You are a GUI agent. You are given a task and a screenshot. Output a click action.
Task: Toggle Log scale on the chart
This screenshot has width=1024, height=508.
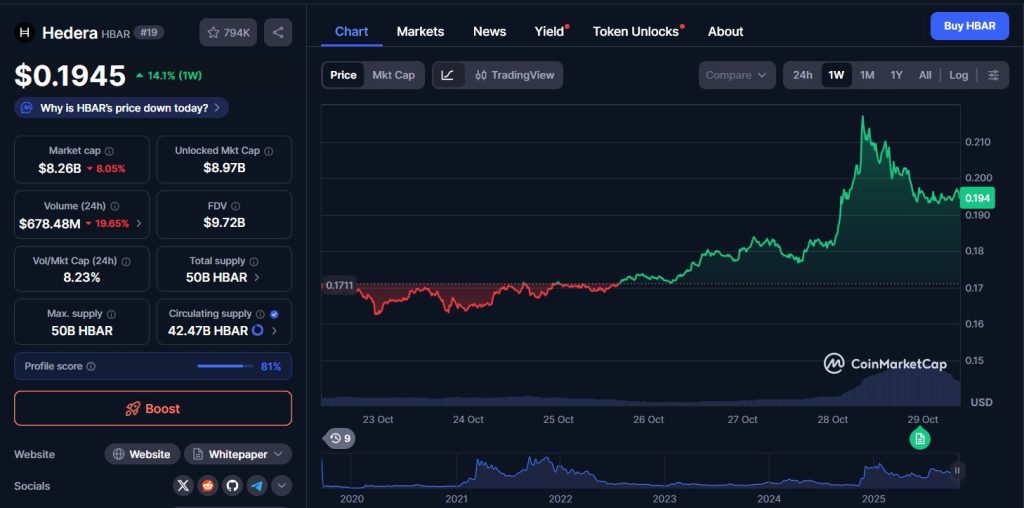coord(958,75)
